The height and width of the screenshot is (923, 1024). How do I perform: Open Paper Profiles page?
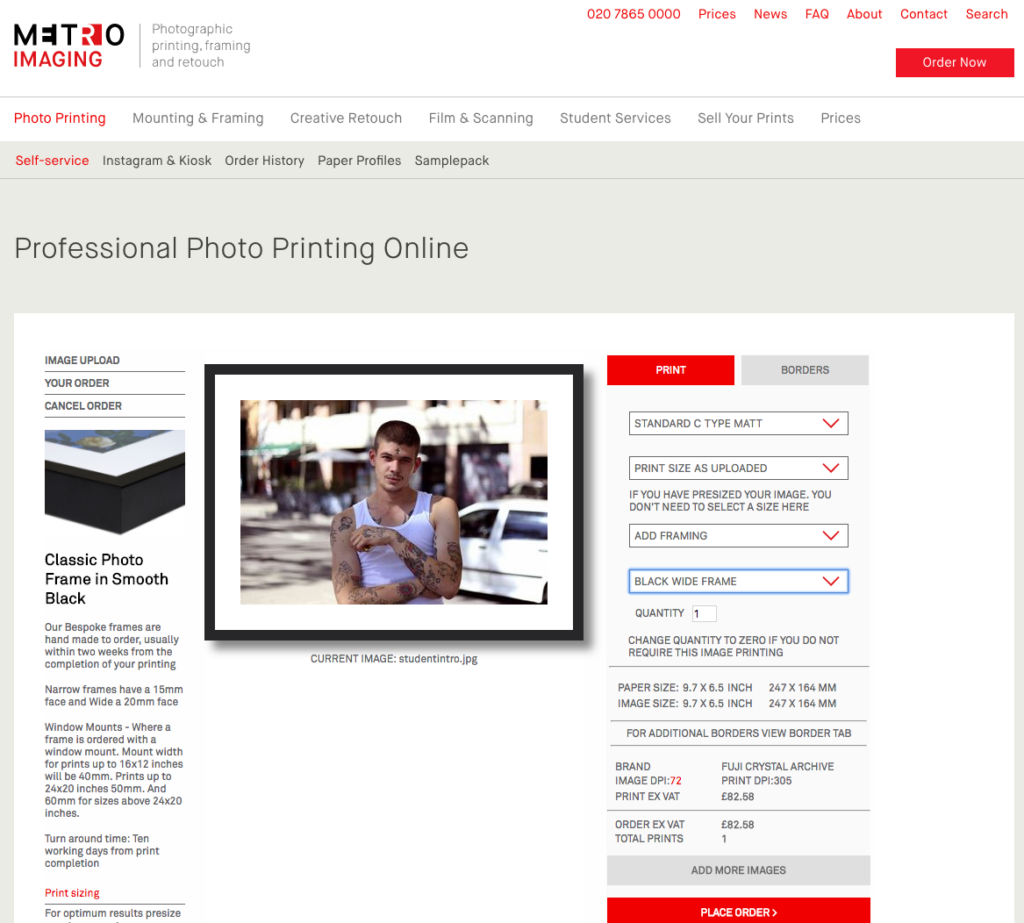click(359, 160)
